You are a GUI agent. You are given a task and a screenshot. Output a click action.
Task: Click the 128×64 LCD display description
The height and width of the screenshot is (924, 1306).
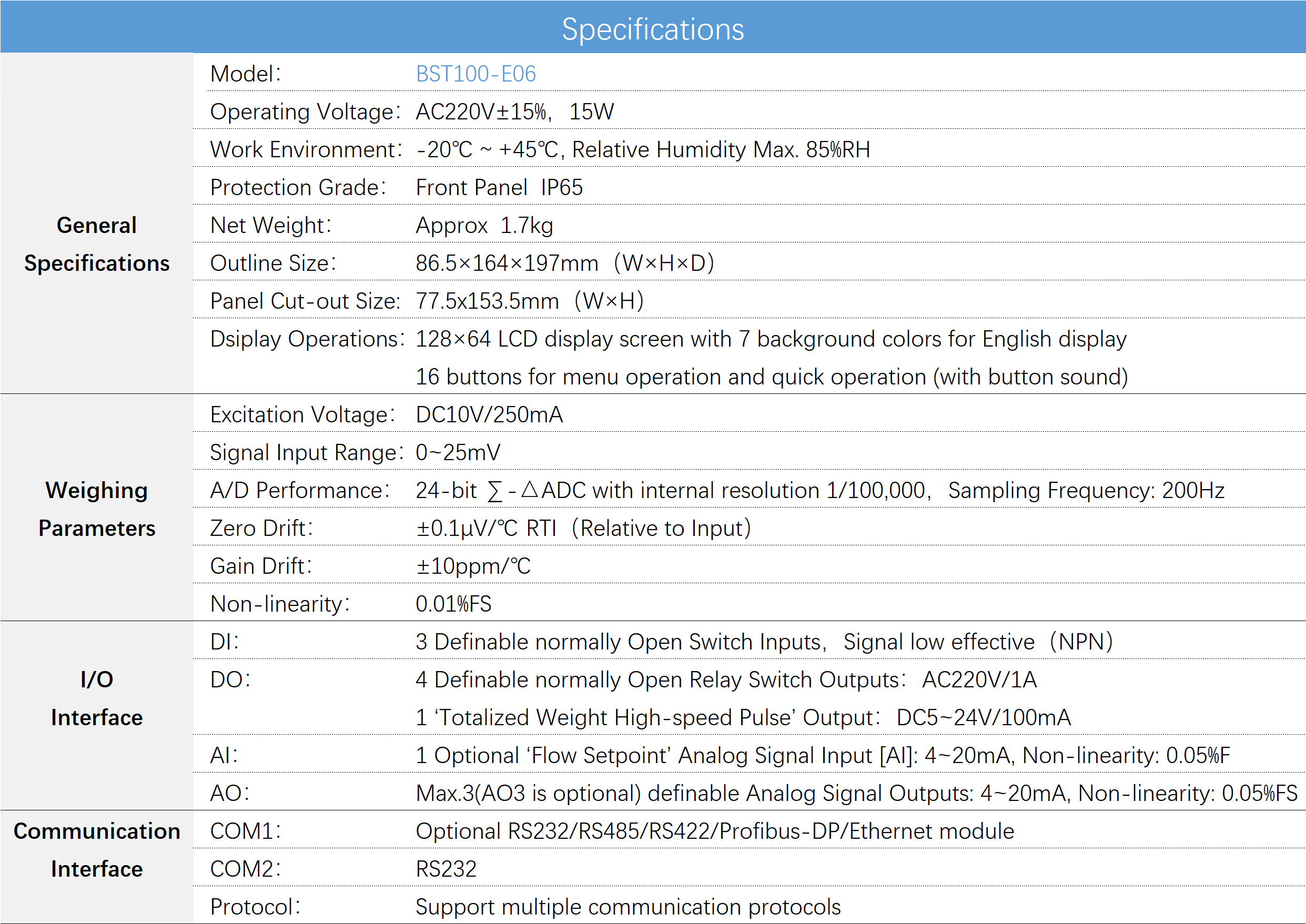click(771, 339)
